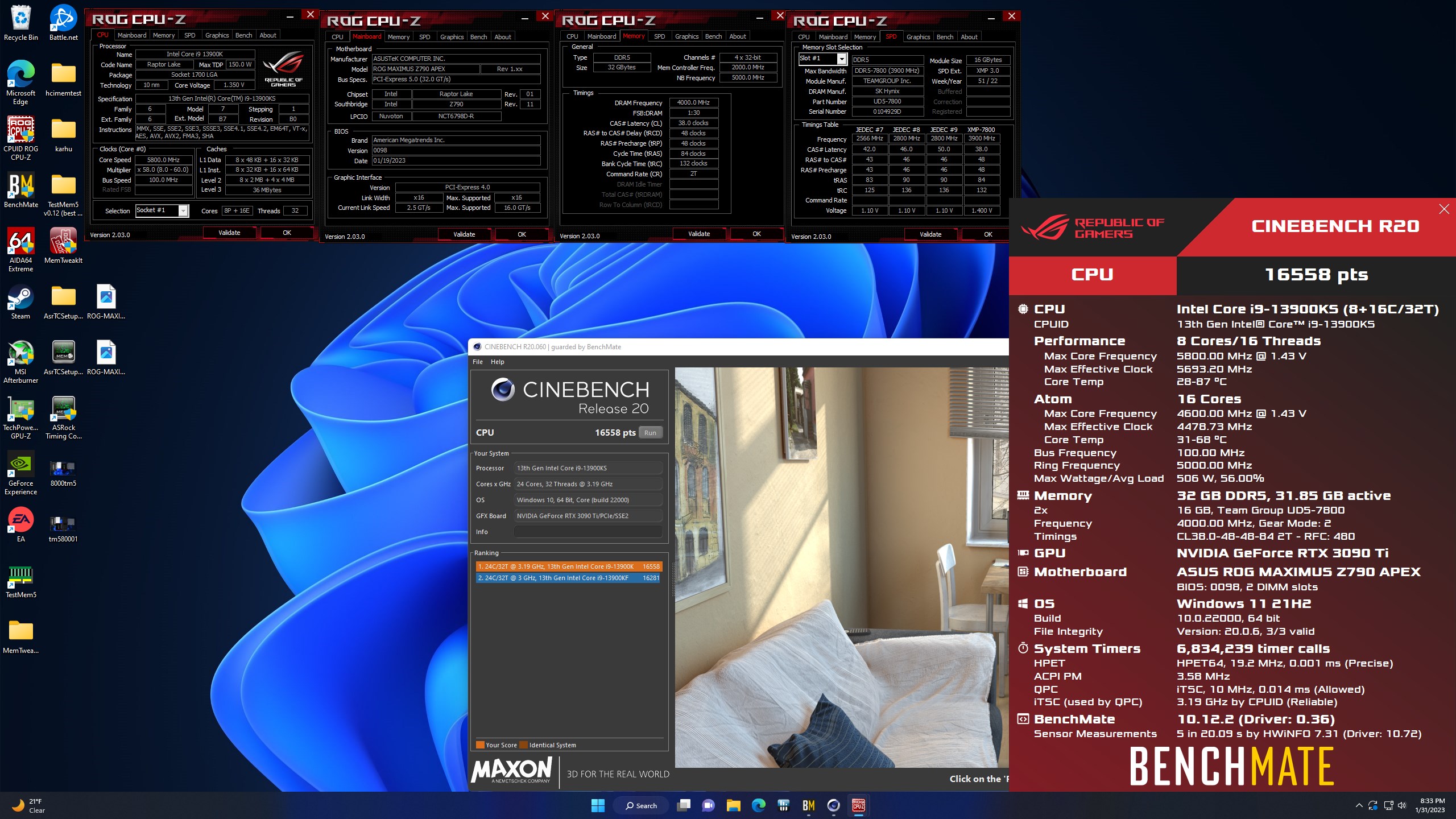Click the Max Bandwidth field DDR5-7800 (3900 MHz)
Viewport: 1456px width, 819px height.
[x=887, y=71]
